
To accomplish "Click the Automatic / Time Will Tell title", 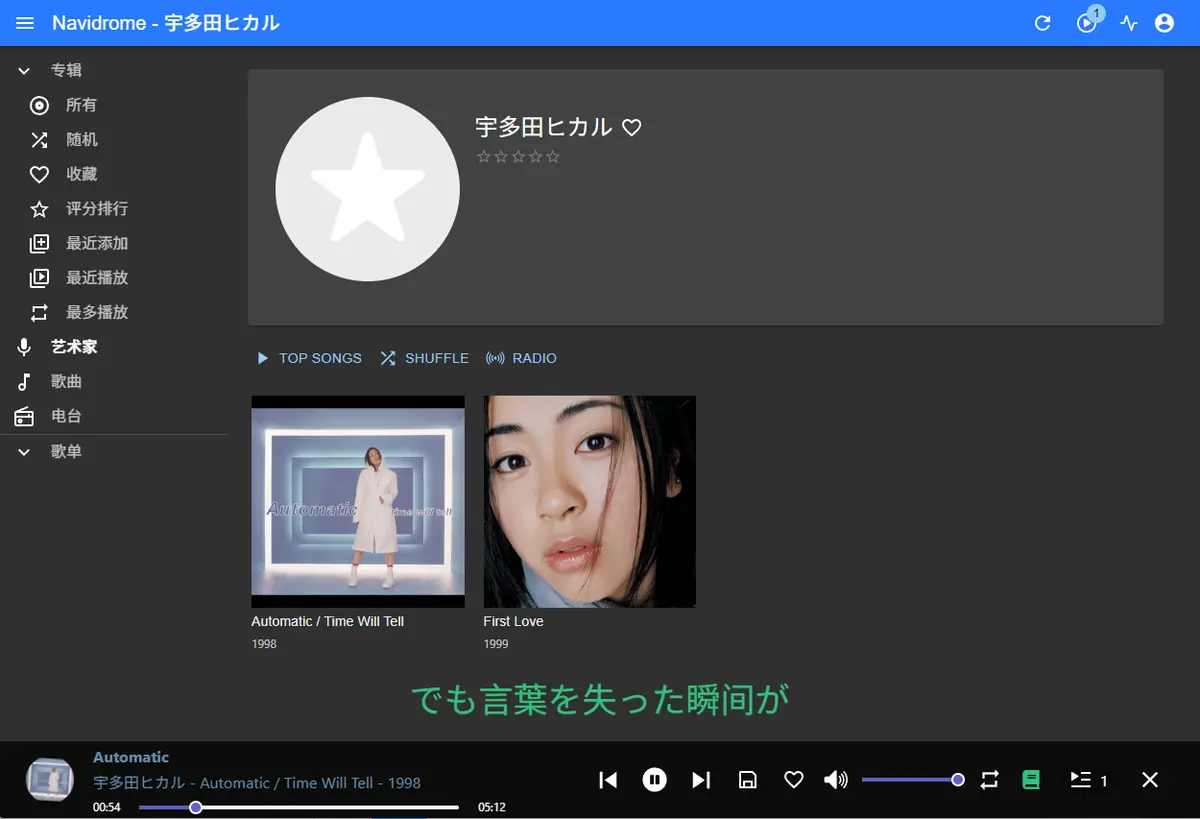I will click(328, 621).
